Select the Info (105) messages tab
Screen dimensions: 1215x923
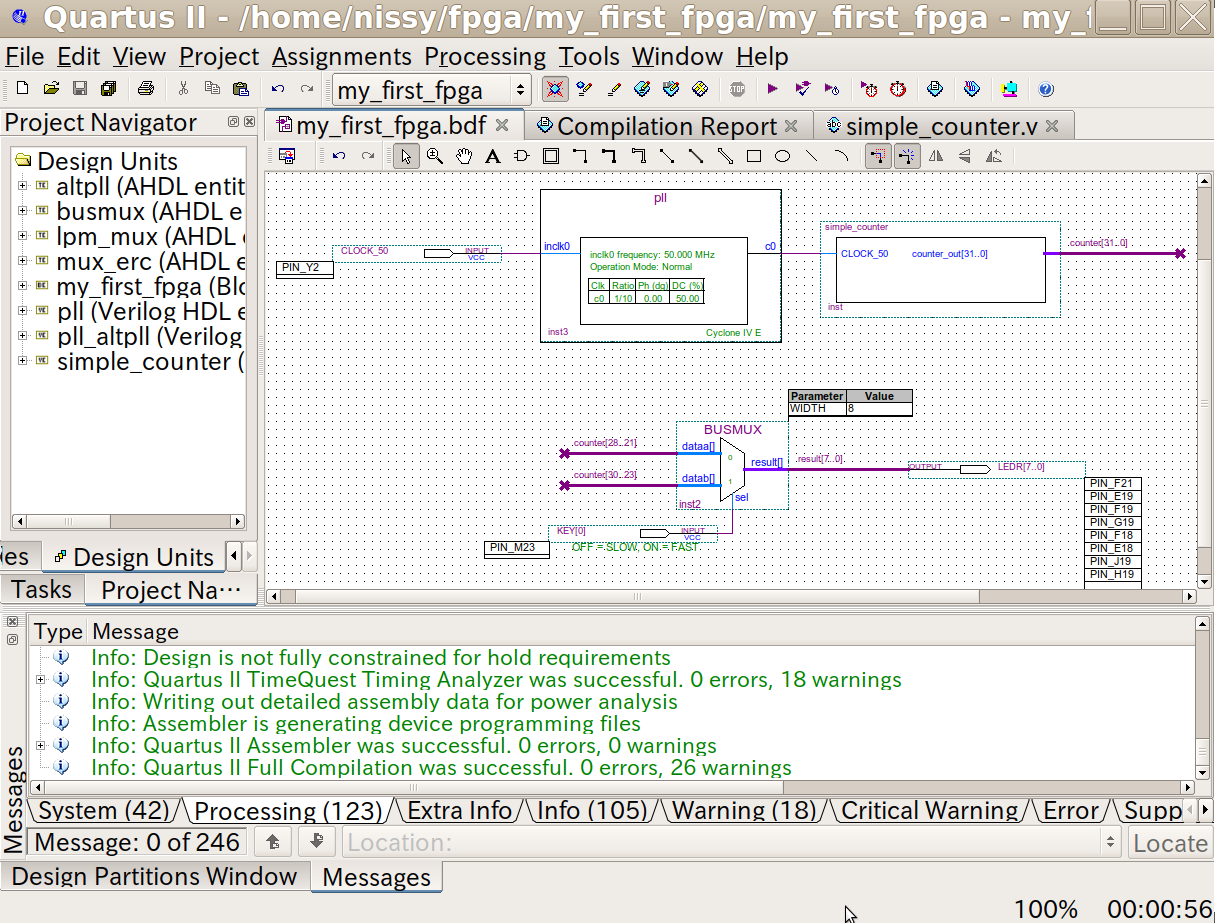[x=594, y=810]
